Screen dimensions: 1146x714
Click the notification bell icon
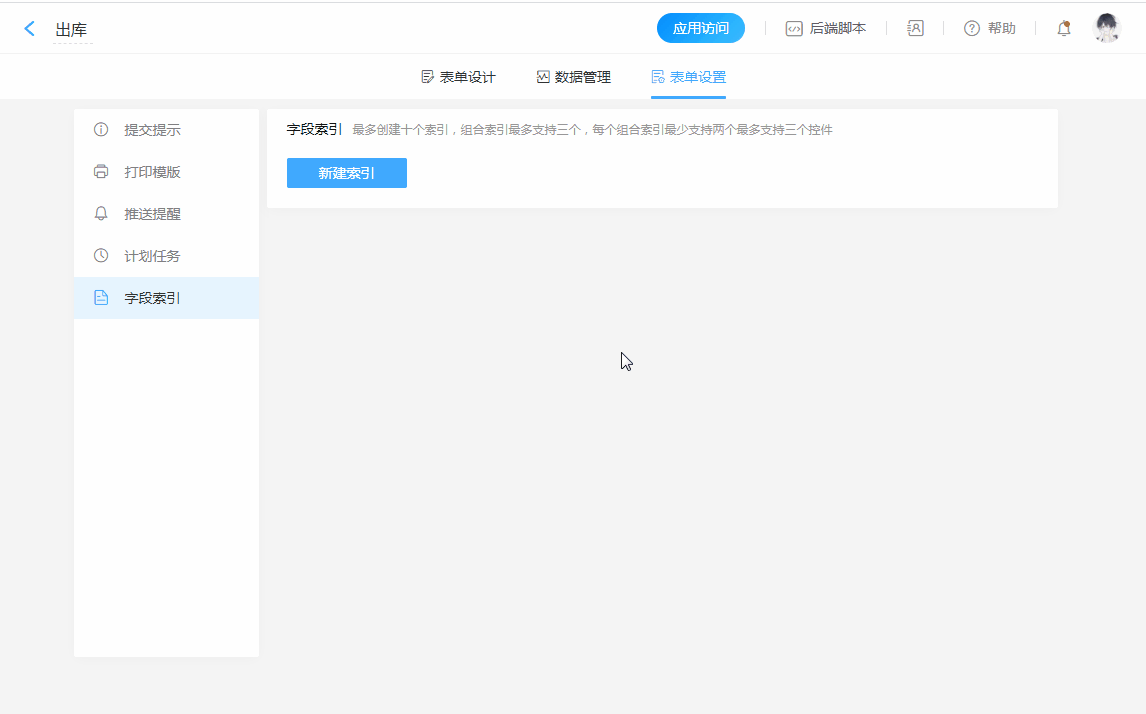tap(1064, 28)
